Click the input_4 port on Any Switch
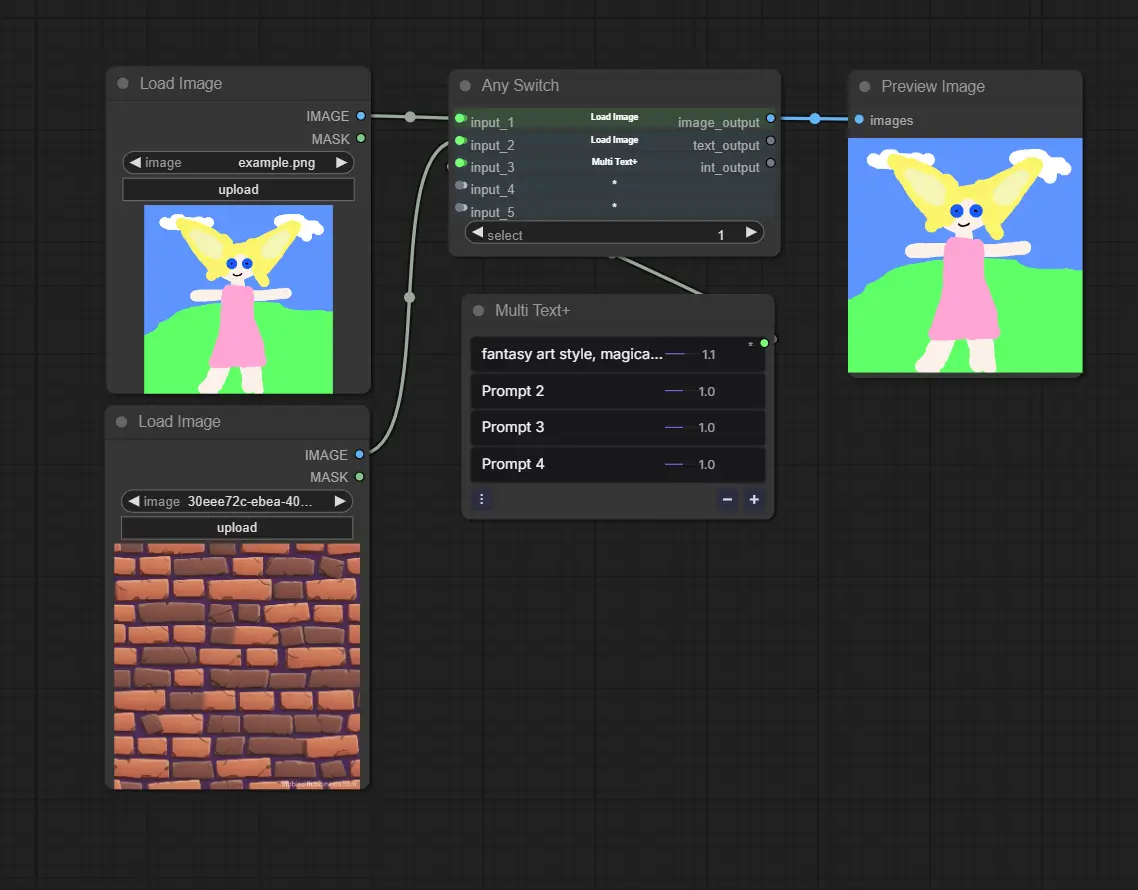1138x890 pixels. (461, 185)
